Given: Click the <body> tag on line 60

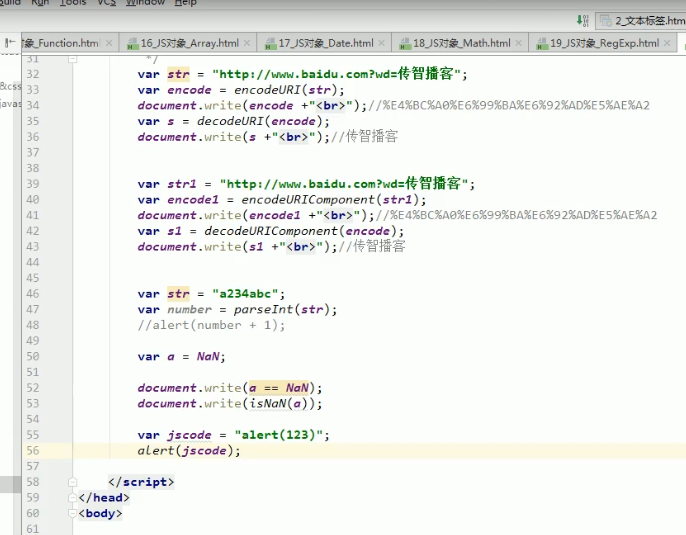Looking at the screenshot, I should click(x=100, y=514).
